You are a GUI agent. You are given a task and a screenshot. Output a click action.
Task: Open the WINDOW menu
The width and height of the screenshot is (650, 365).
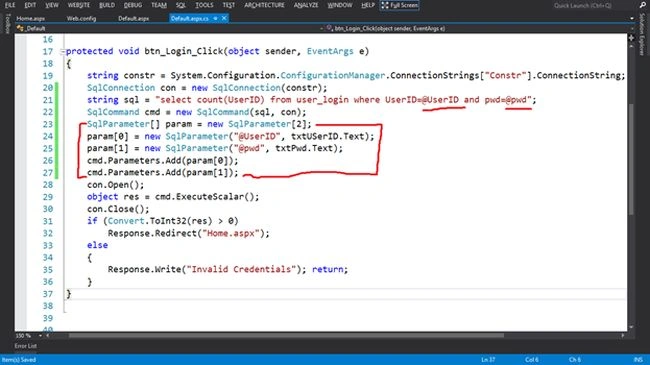(x=340, y=5)
